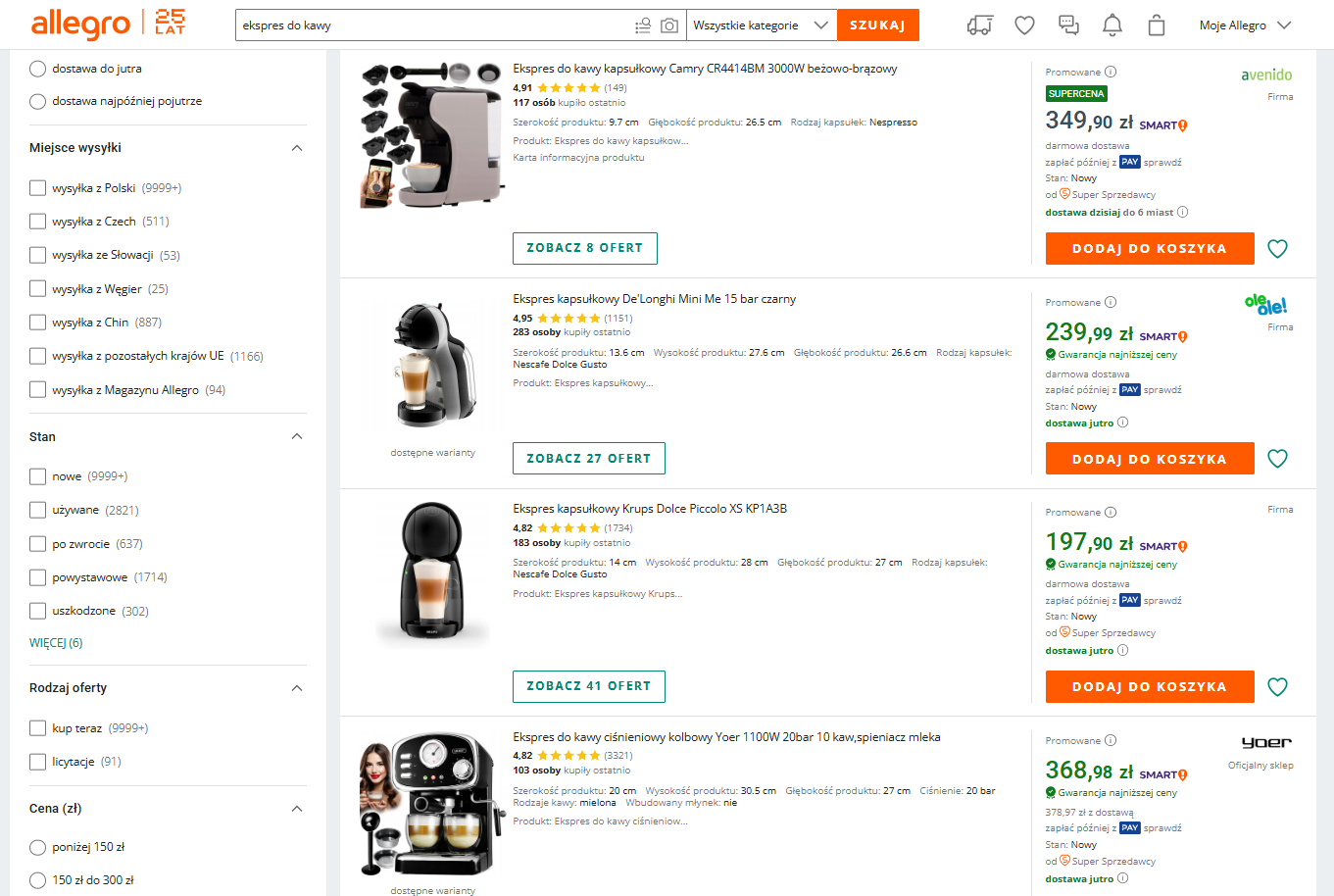Show more conditions via "WIĘCEJ (6)"
This screenshot has width=1334, height=896.
56,643
